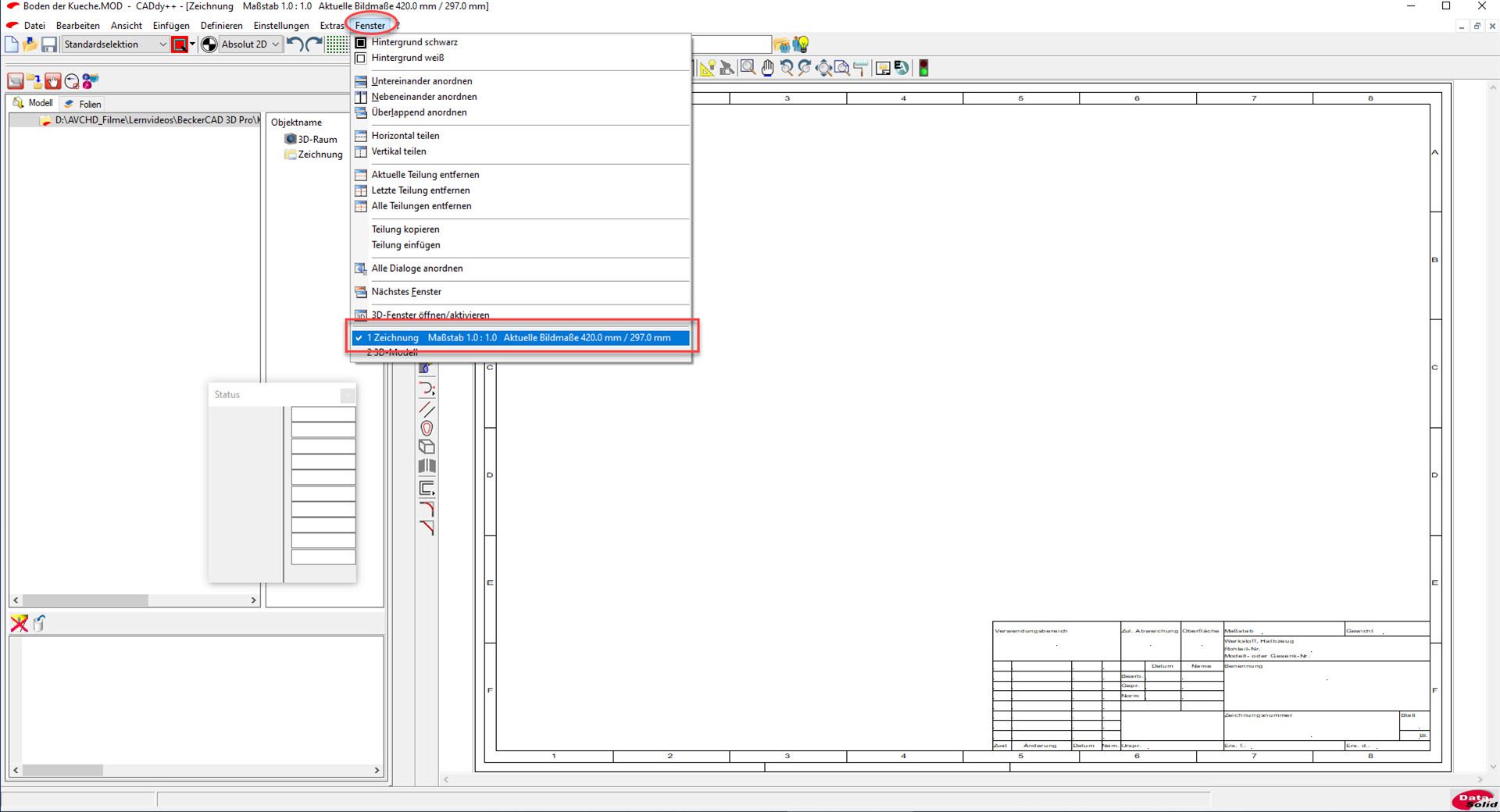Select the parallel lines tool
1500x812 pixels.
[x=427, y=409]
